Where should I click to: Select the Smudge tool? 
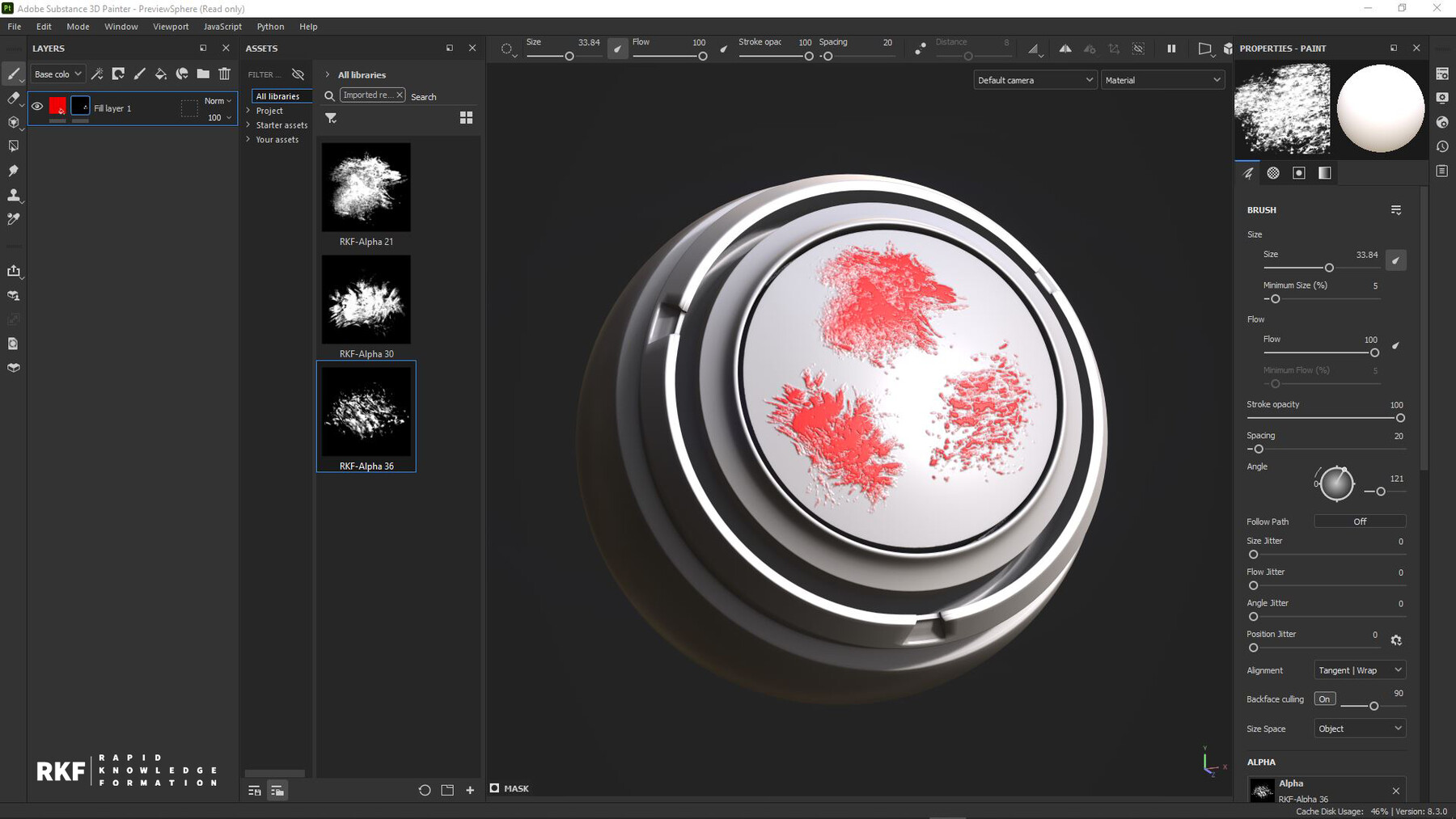[13, 171]
